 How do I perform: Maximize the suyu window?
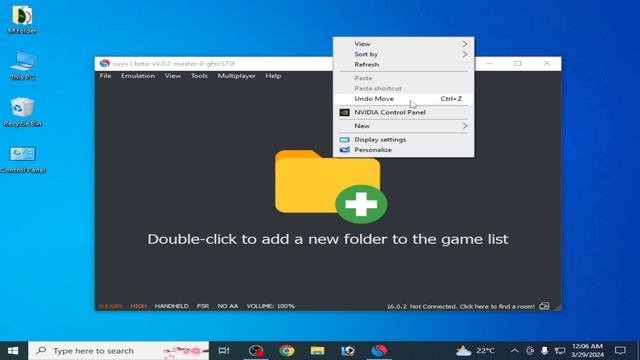(518, 63)
